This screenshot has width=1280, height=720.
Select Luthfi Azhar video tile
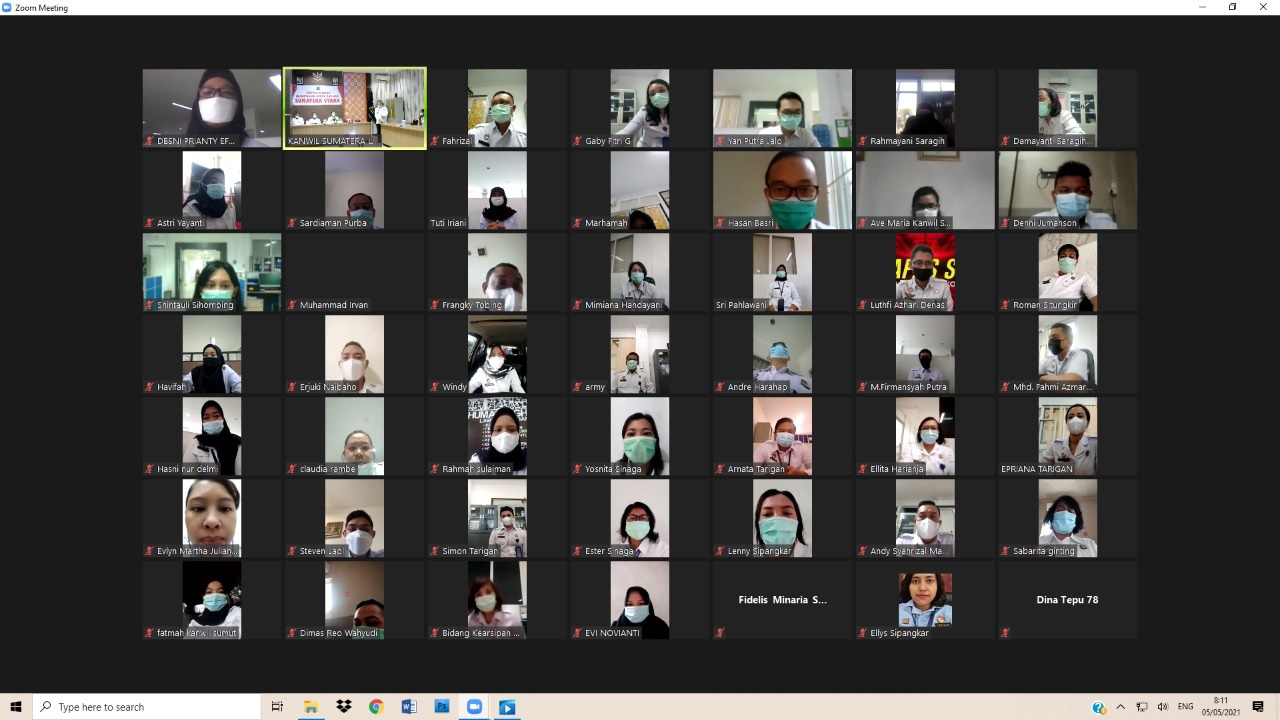click(x=925, y=272)
